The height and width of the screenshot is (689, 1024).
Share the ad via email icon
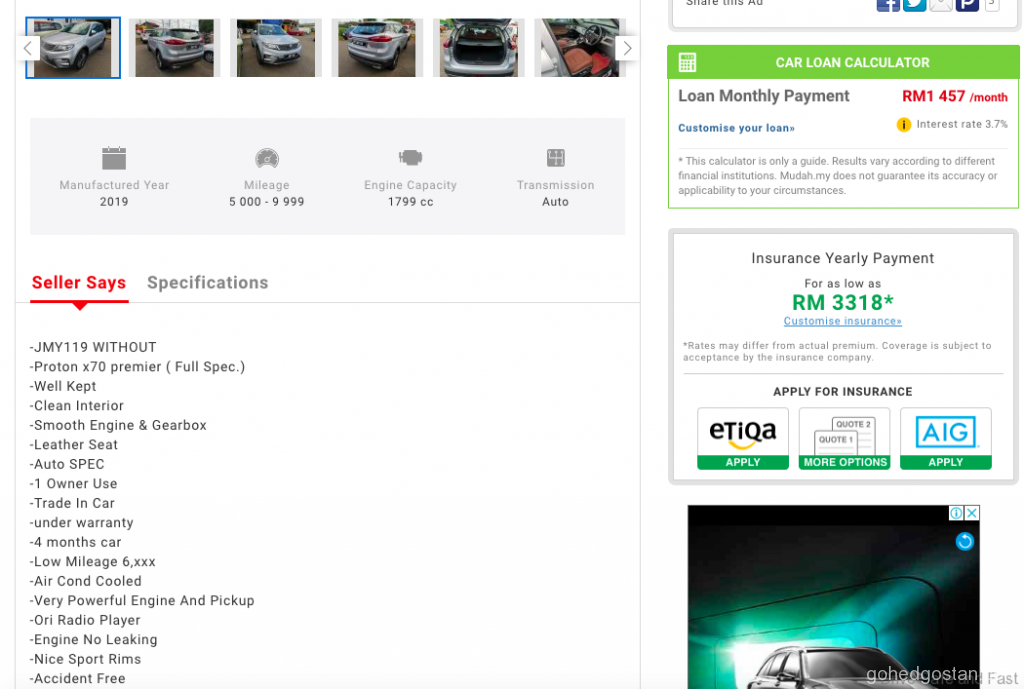(940, 4)
